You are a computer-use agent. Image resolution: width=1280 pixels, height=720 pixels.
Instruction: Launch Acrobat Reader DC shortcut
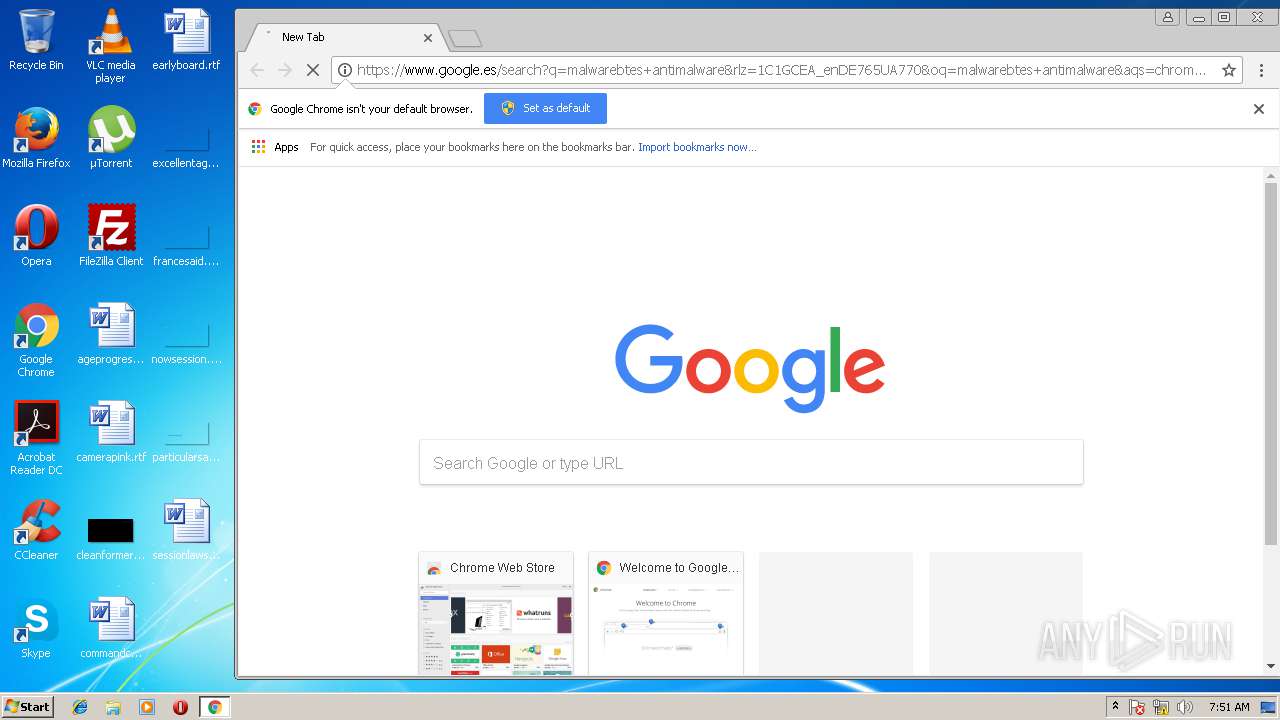click(36, 438)
